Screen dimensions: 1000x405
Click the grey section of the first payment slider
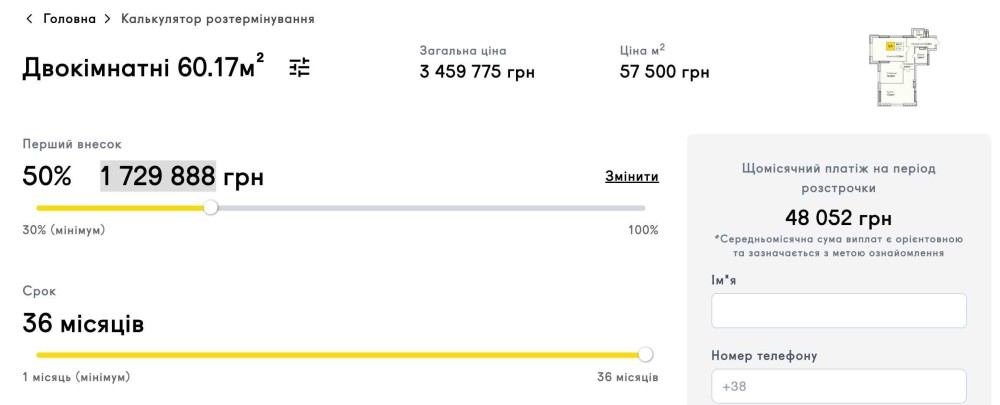pyautogui.click(x=430, y=208)
